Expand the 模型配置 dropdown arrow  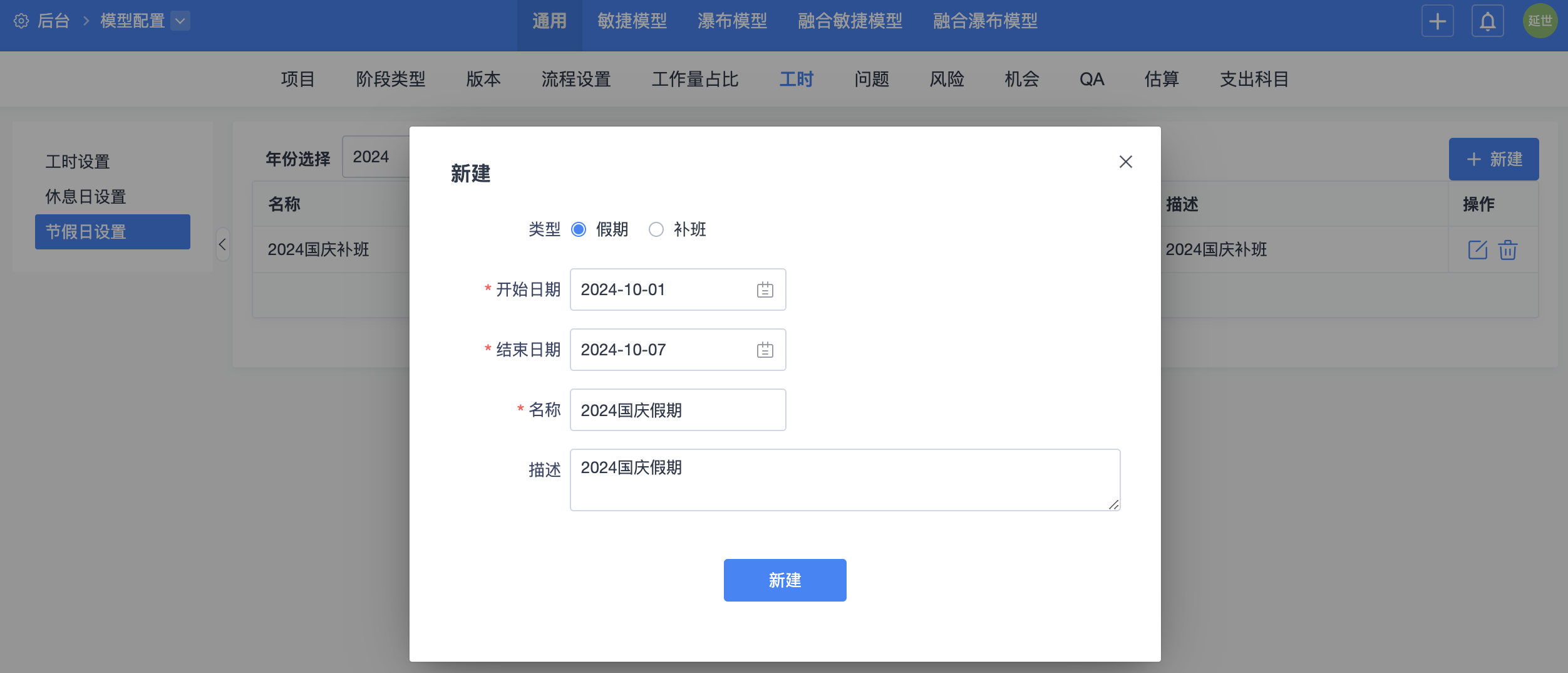[x=180, y=21]
